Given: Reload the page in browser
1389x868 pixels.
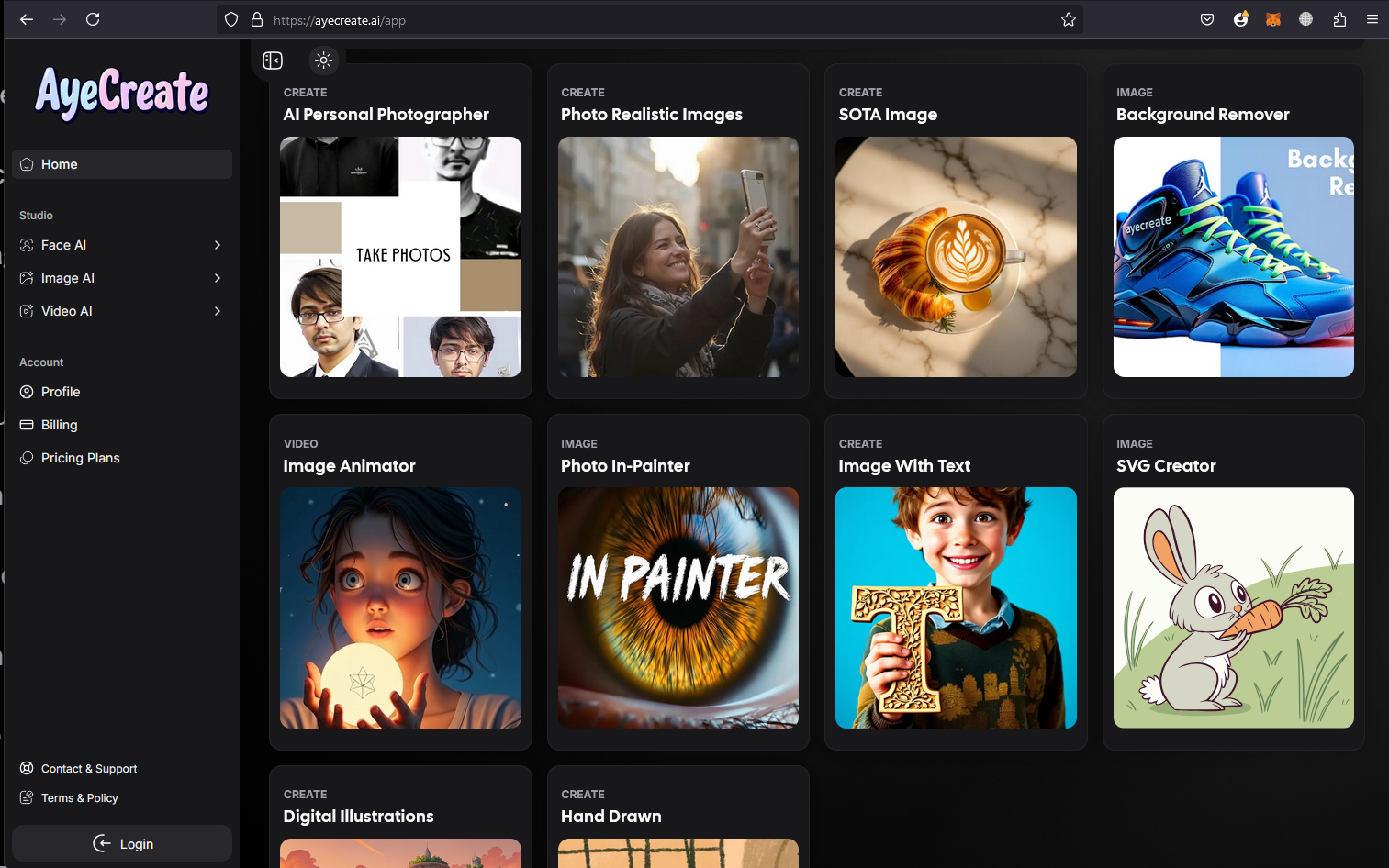Looking at the screenshot, I should (x=93, y=19).
